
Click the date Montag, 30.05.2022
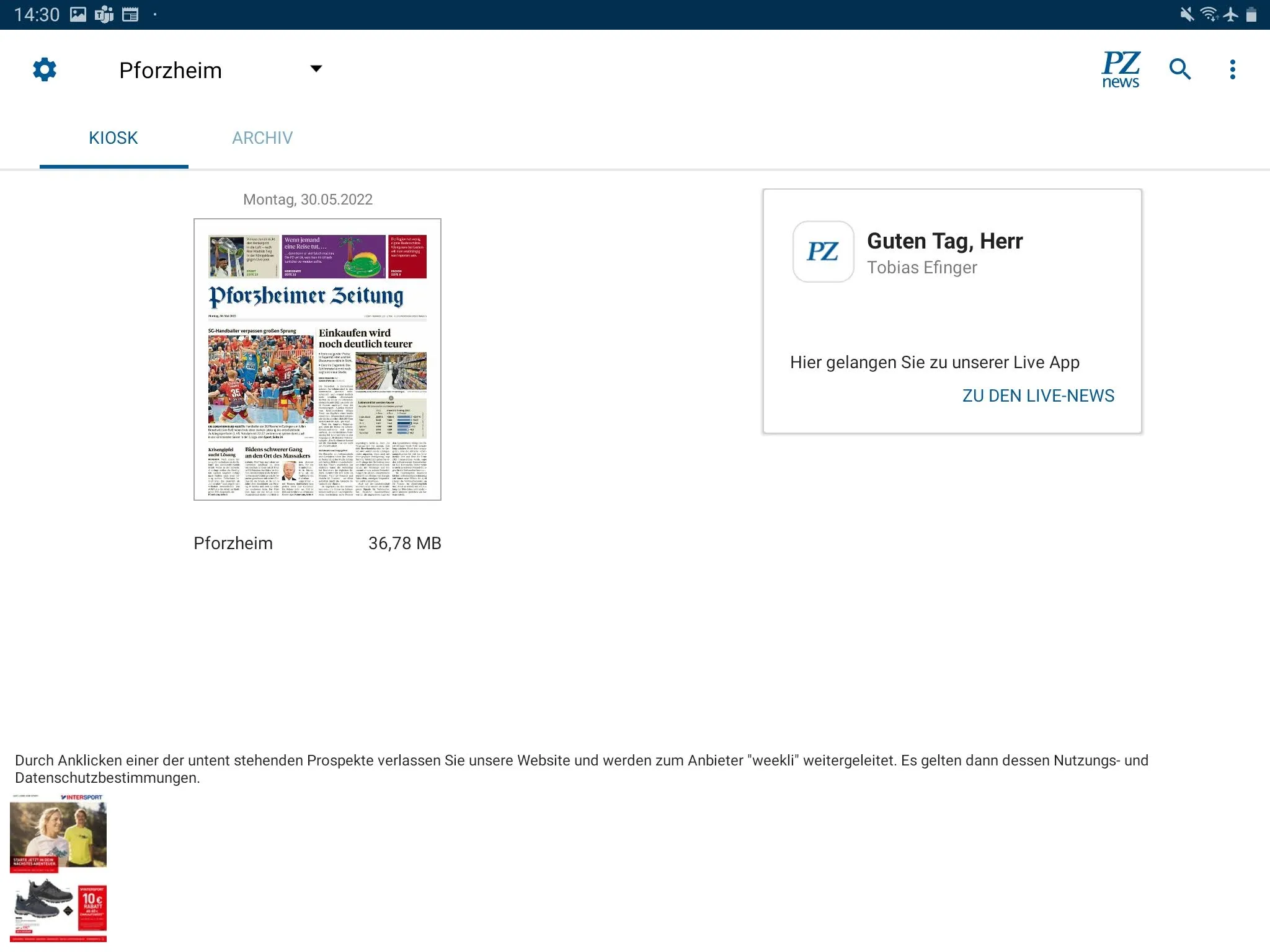click(x=308, y=200)
